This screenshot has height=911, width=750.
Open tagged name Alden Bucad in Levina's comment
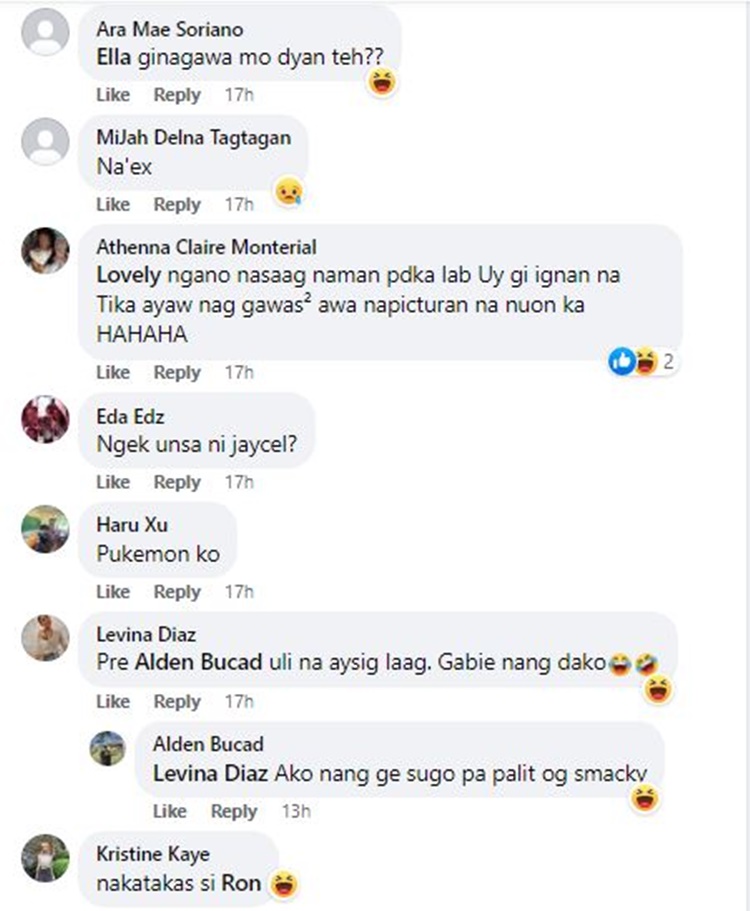point(199,662)
